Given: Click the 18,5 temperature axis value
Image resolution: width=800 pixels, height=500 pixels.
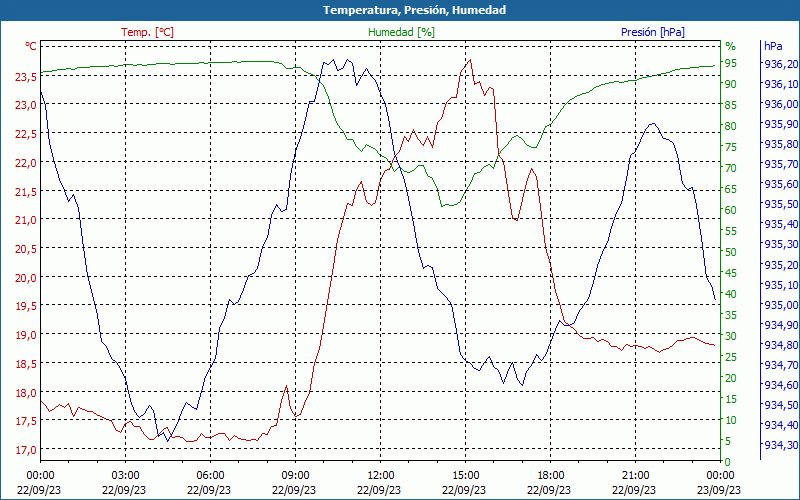Looking at the screenshot, I should pos(26,364).
